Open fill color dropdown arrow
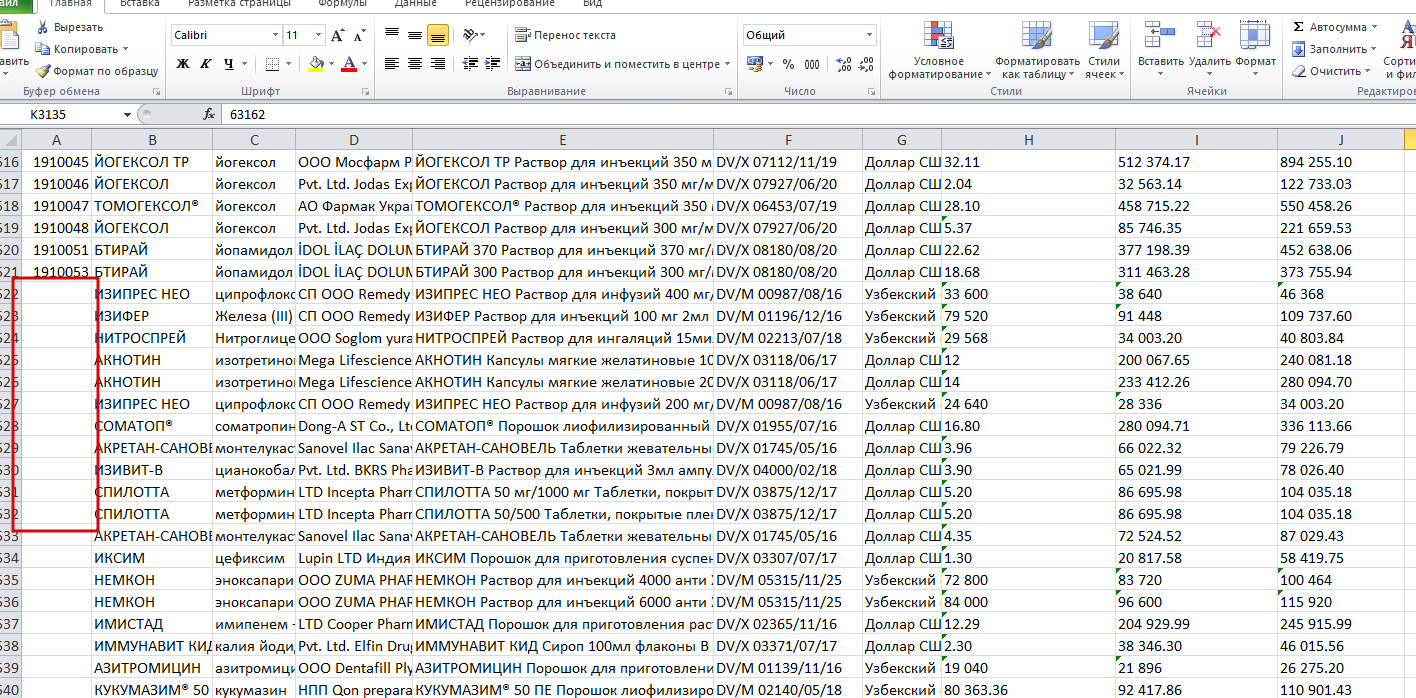The image size is (1416, 698). [x=332, y=64]
